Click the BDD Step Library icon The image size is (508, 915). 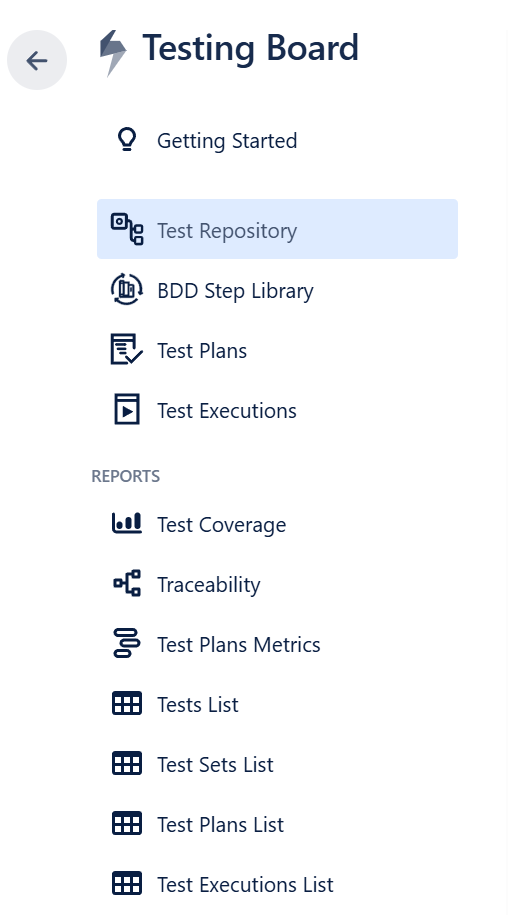(x=127, y=289)
